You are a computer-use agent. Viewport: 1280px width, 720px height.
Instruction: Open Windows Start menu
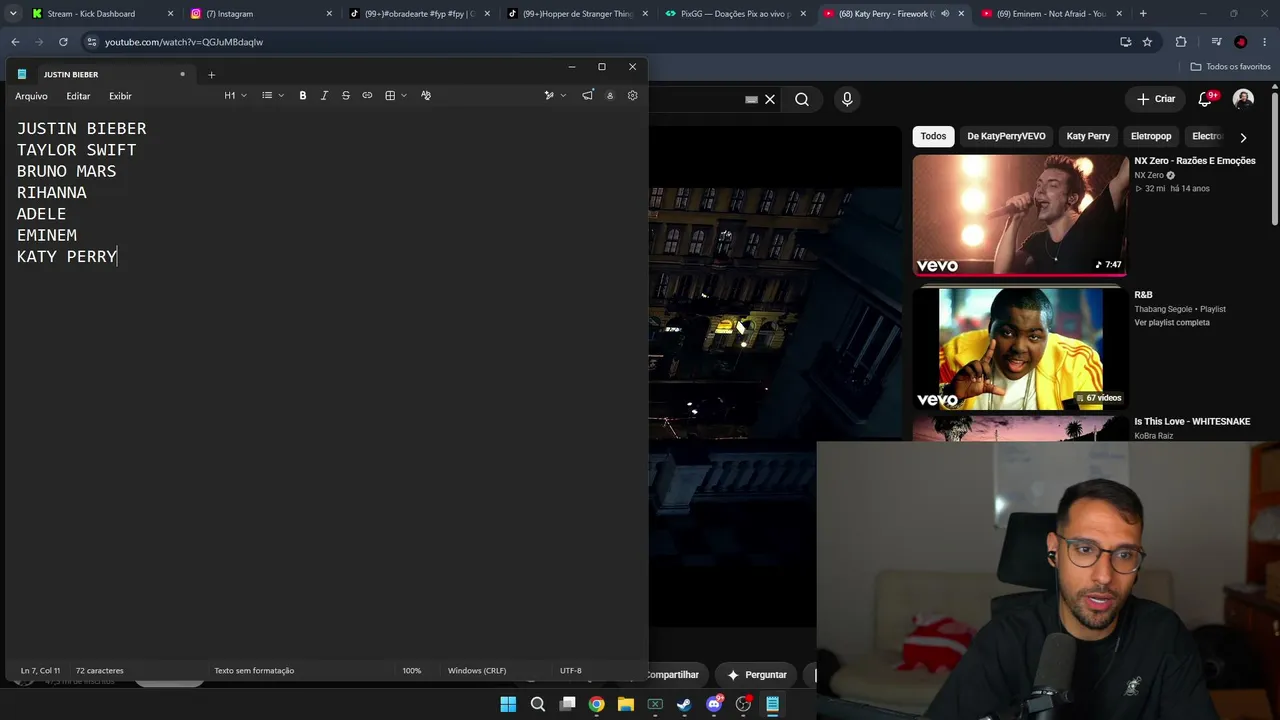click(x=508, y=704)
